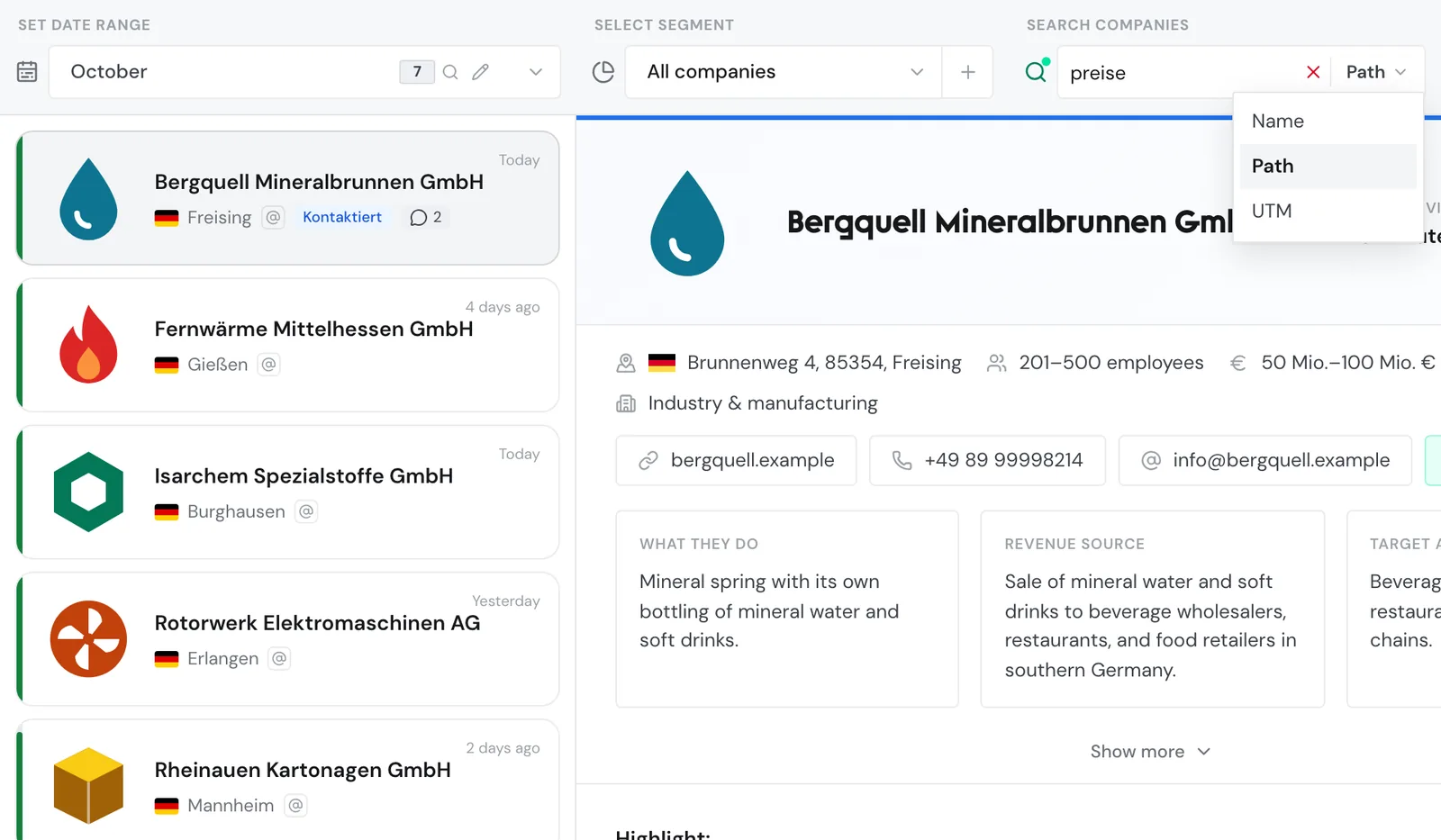Click the Rheinauen yellow box logo
This screenshot has height=840, width=1441.
[x=88, y=785]
